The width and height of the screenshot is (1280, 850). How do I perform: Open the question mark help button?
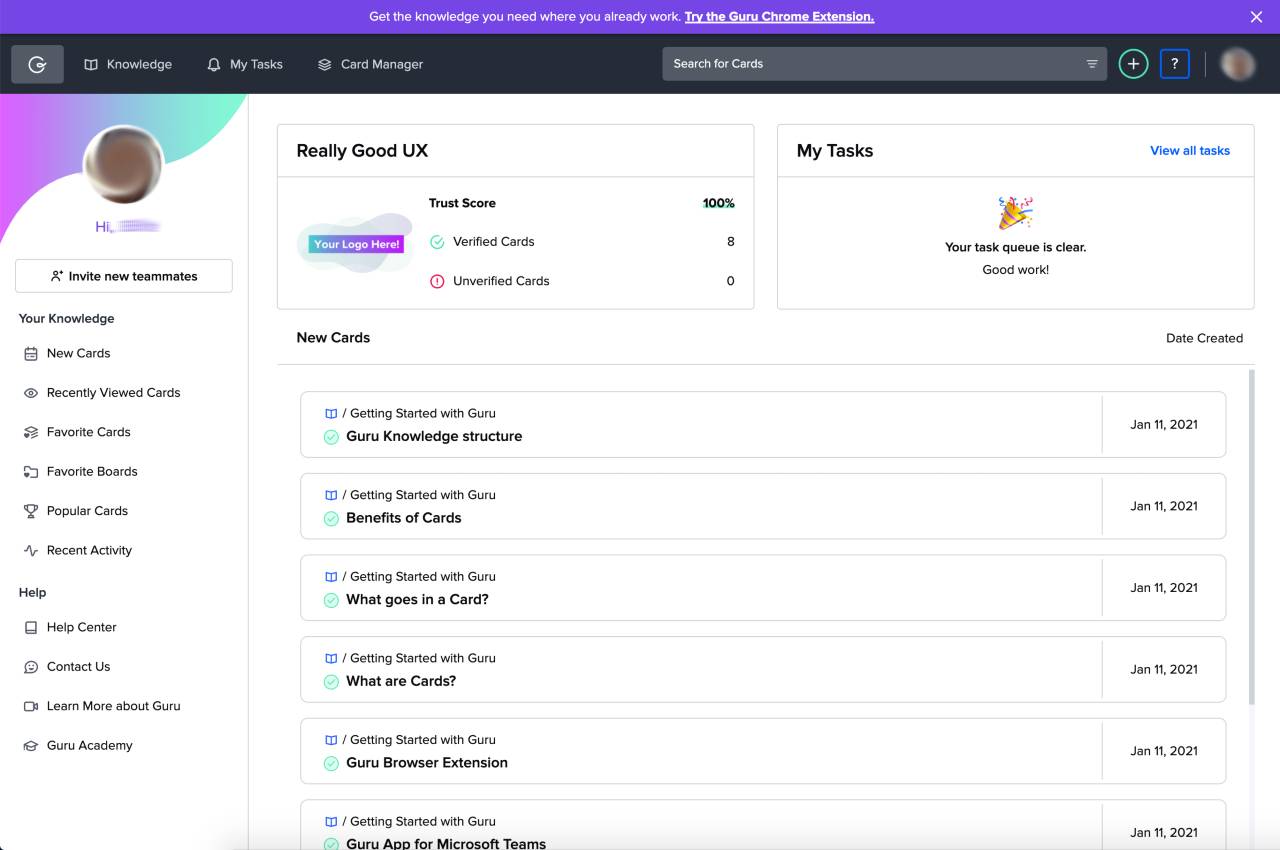1175,64
